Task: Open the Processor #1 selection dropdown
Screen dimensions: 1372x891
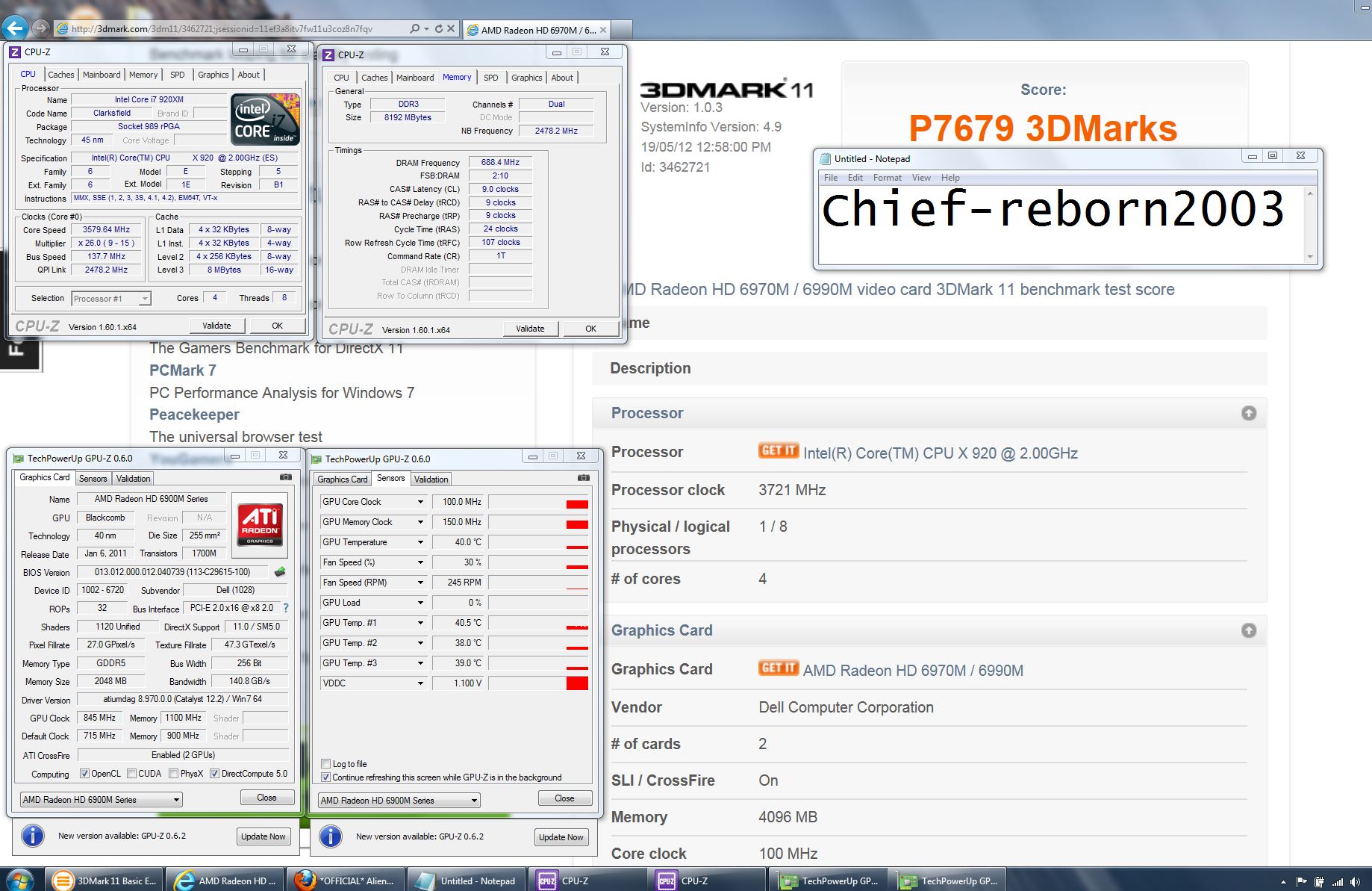Action: coord(111,298)
